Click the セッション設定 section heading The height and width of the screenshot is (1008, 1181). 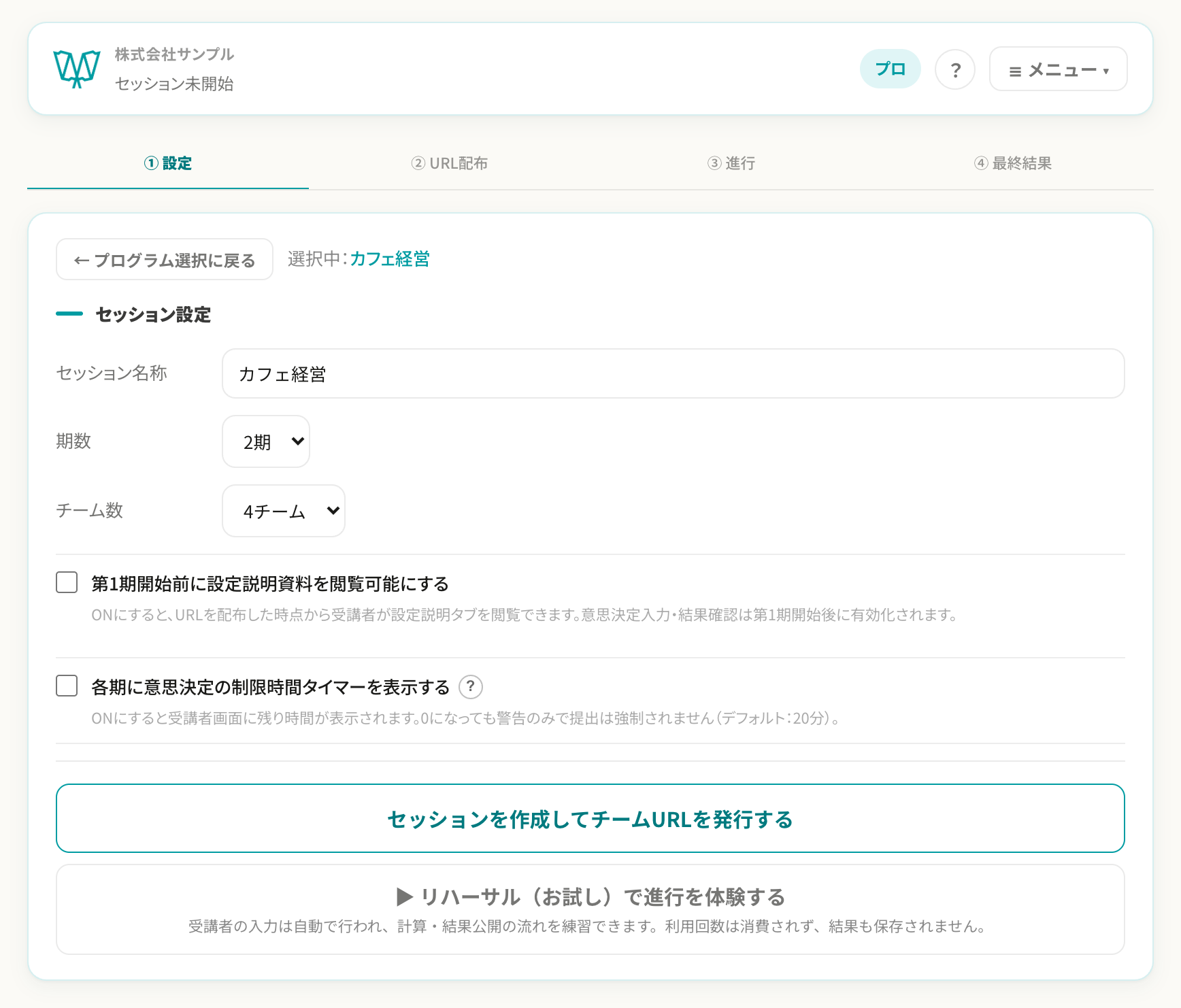coord(153,314)
